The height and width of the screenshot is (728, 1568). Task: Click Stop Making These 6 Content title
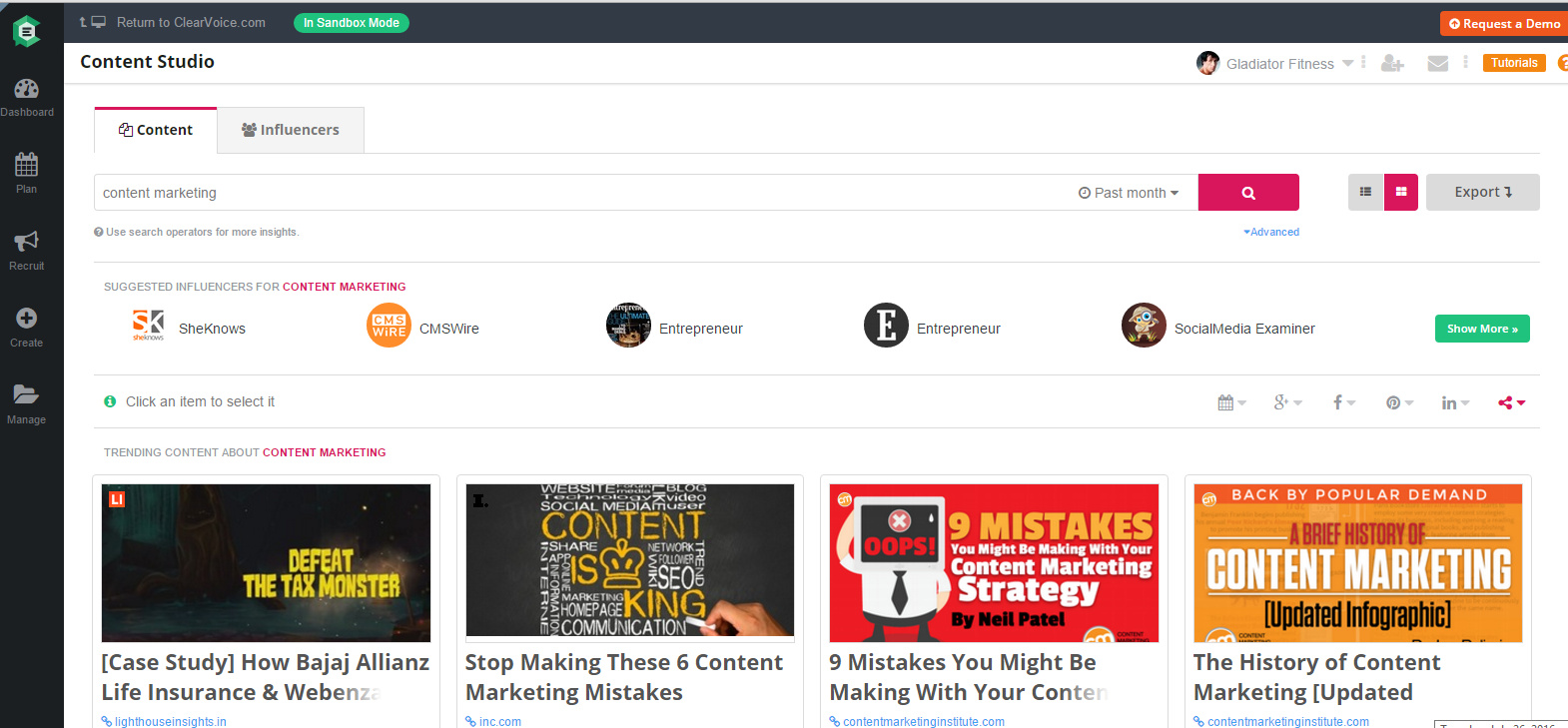click(x=624, y=677)
